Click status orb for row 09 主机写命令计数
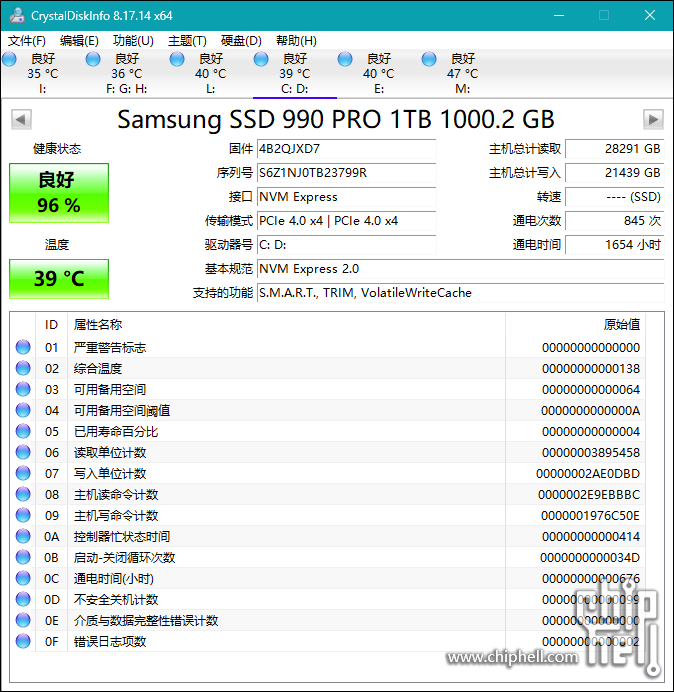The height and width of the screenshot is (692, 674). [x=23, y=515]
